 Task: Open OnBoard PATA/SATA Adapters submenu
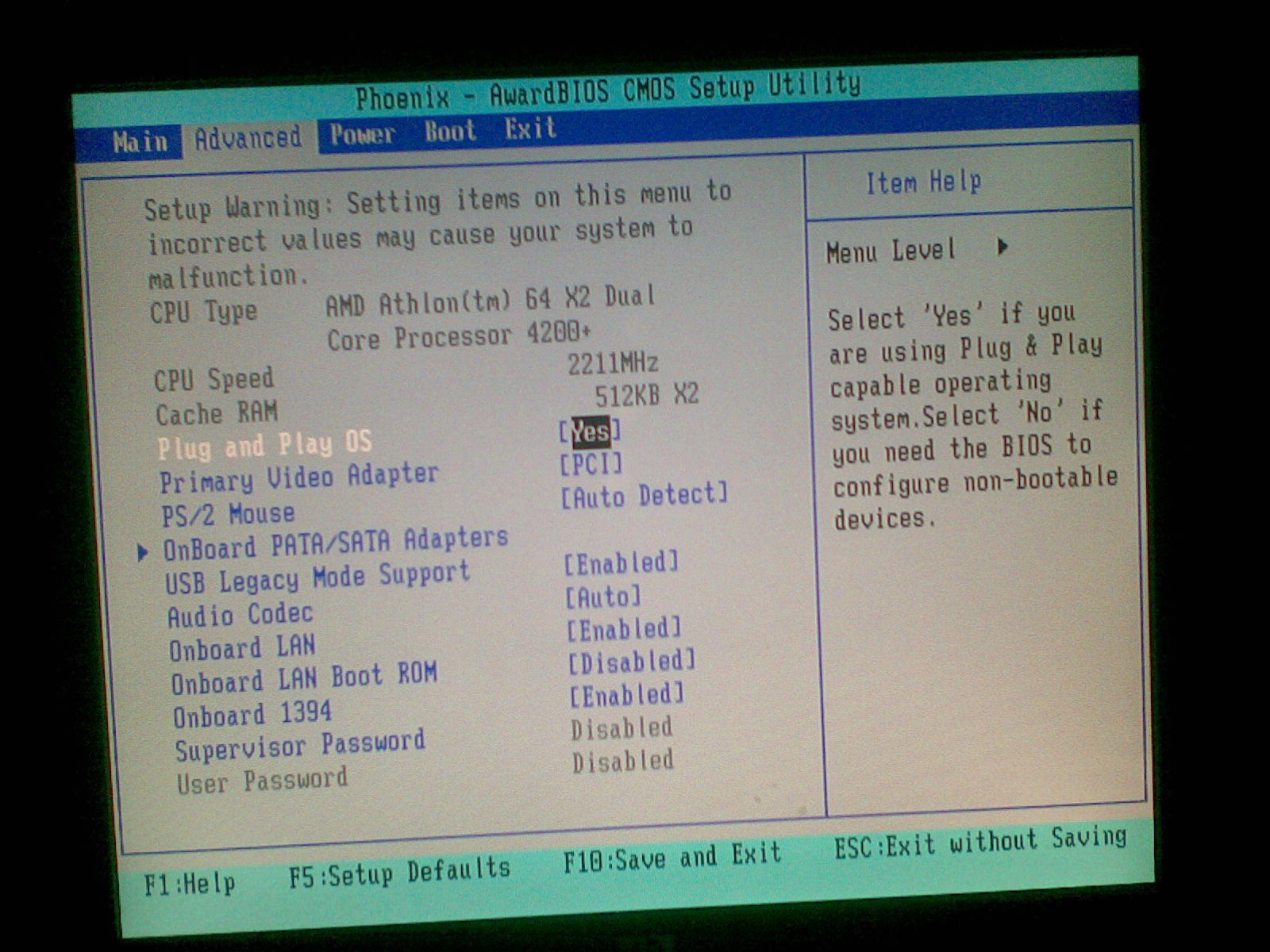pyautogui.click(x=335, y=543)
